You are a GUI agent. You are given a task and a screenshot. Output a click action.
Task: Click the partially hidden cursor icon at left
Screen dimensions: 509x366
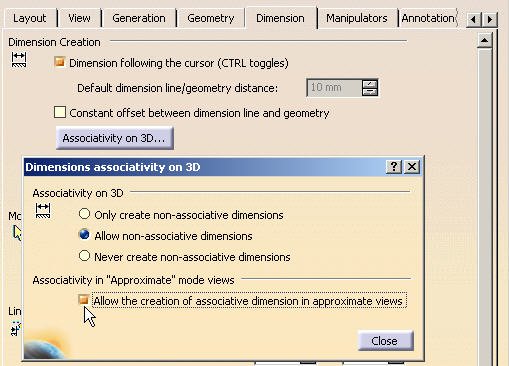click(17, 233)
